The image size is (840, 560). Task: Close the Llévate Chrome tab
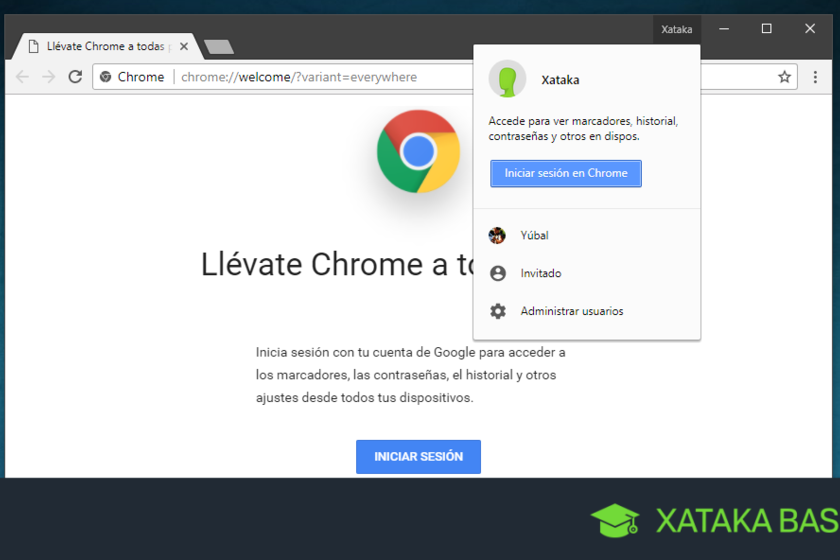click(184, 47)
